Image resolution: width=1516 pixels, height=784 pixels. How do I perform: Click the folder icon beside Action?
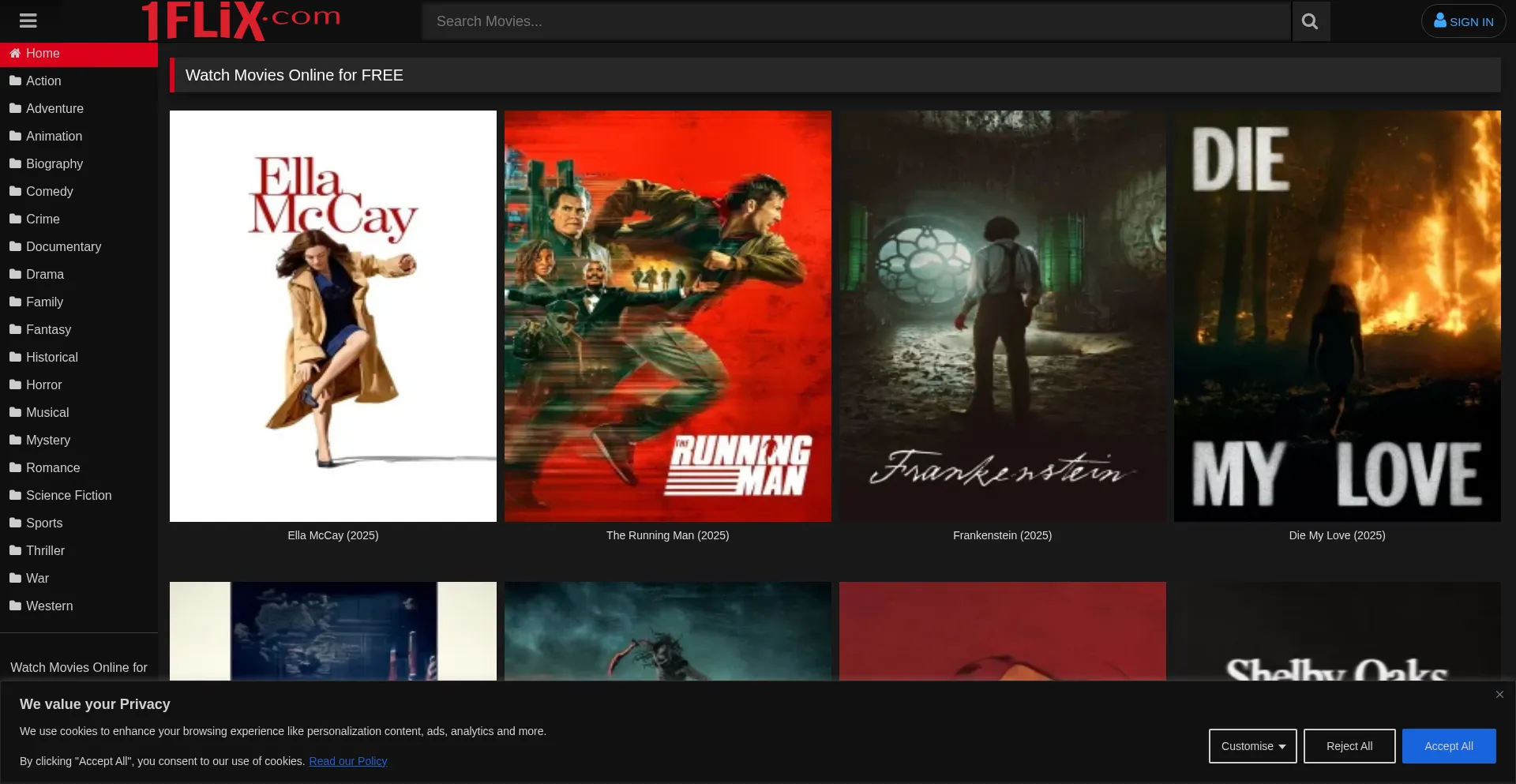15,81
